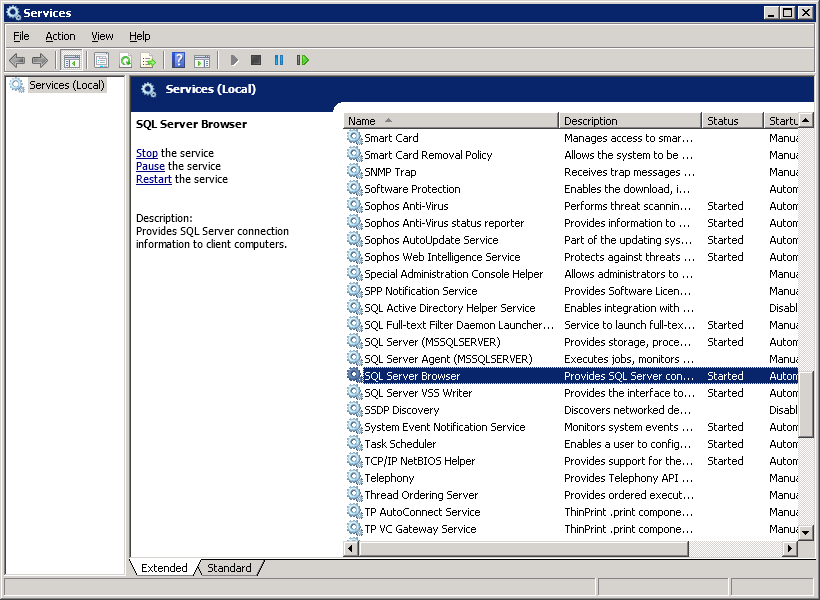Image resolution: width=820 pixels, height=600 pixels.
Task: Select System Event Notification Service row
Action: 571,427
